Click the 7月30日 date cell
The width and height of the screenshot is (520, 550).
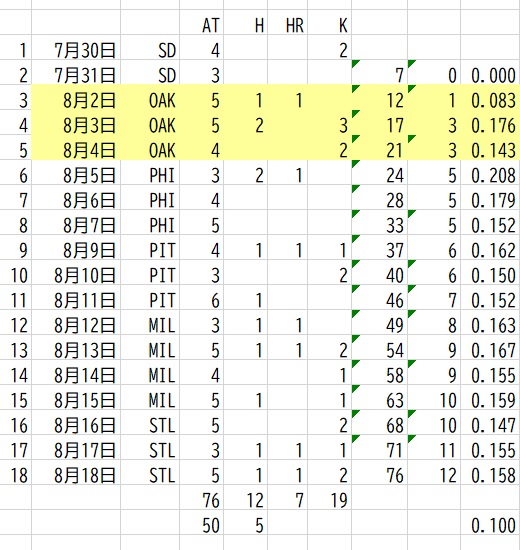[76, 48]
